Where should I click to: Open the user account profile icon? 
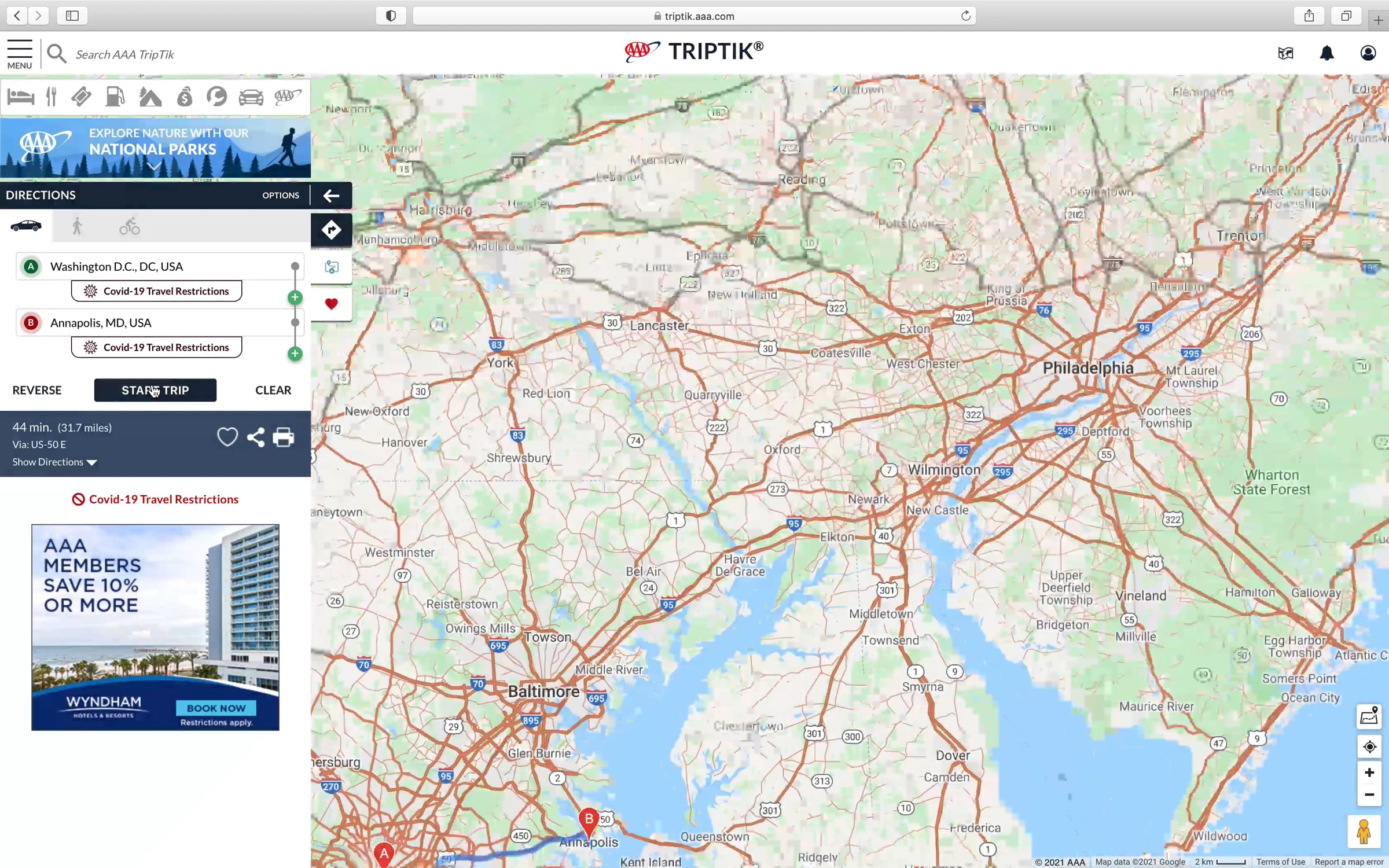[x=1368, y=53]
